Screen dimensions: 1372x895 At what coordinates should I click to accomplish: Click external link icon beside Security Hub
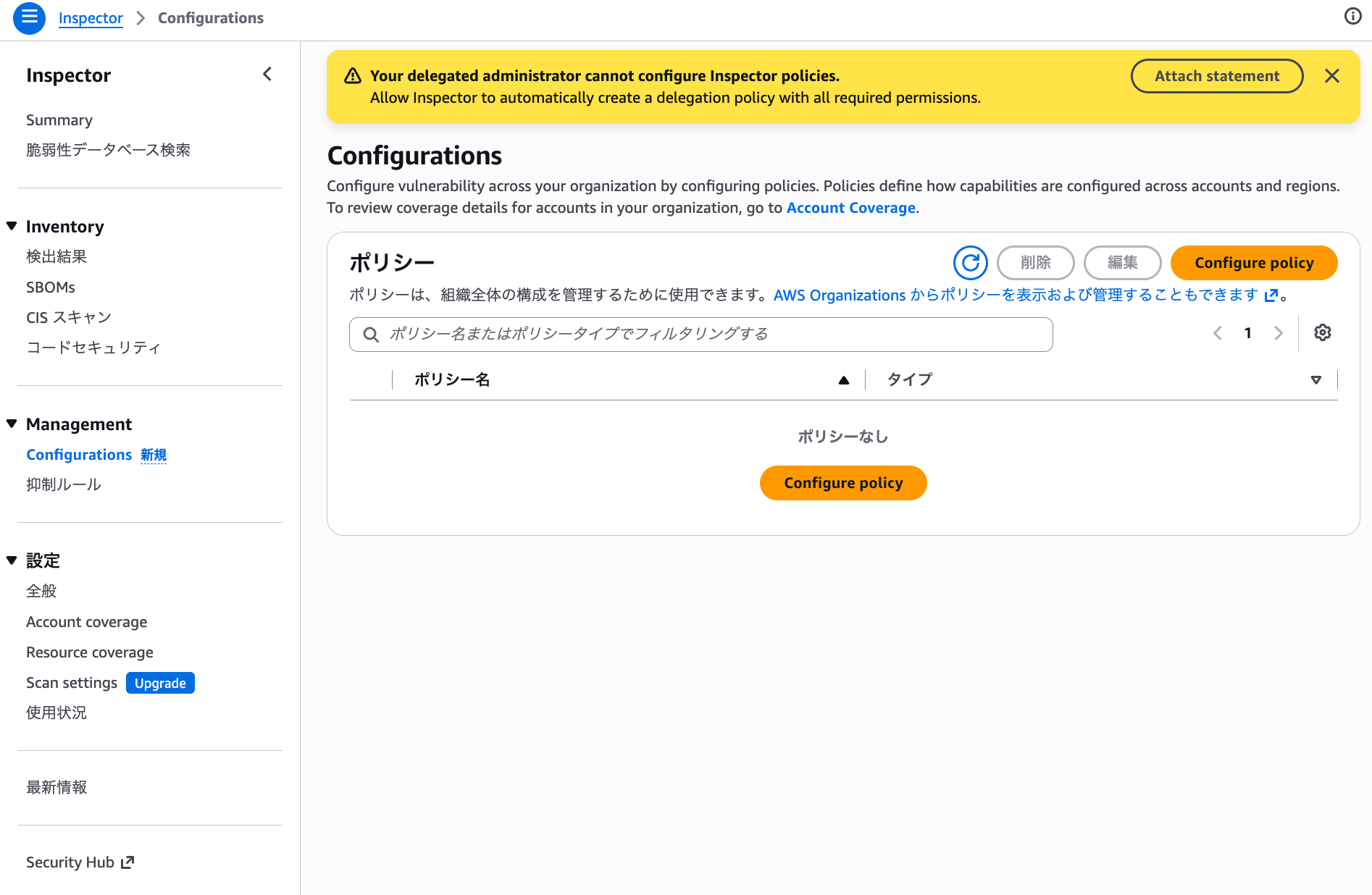pyautogui.click(x=127, y=862)
